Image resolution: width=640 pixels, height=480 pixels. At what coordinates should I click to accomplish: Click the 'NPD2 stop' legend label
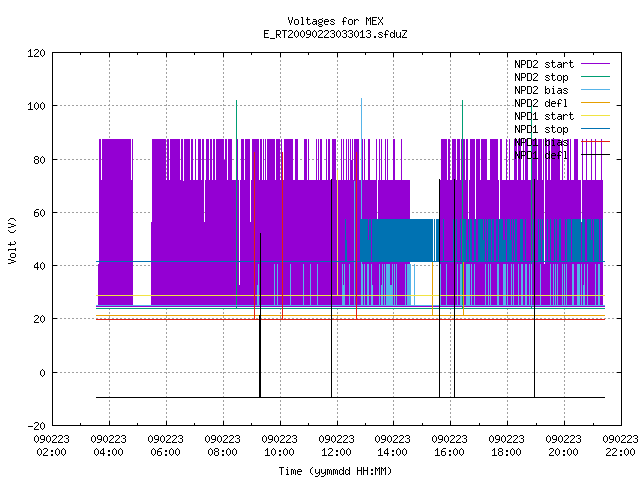click(x=541, y=77)
